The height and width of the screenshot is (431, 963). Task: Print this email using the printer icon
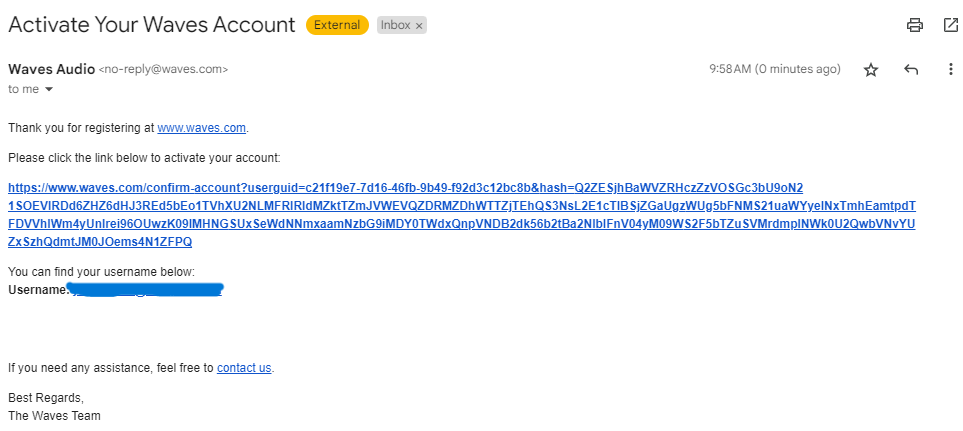[x=914, y=25]
